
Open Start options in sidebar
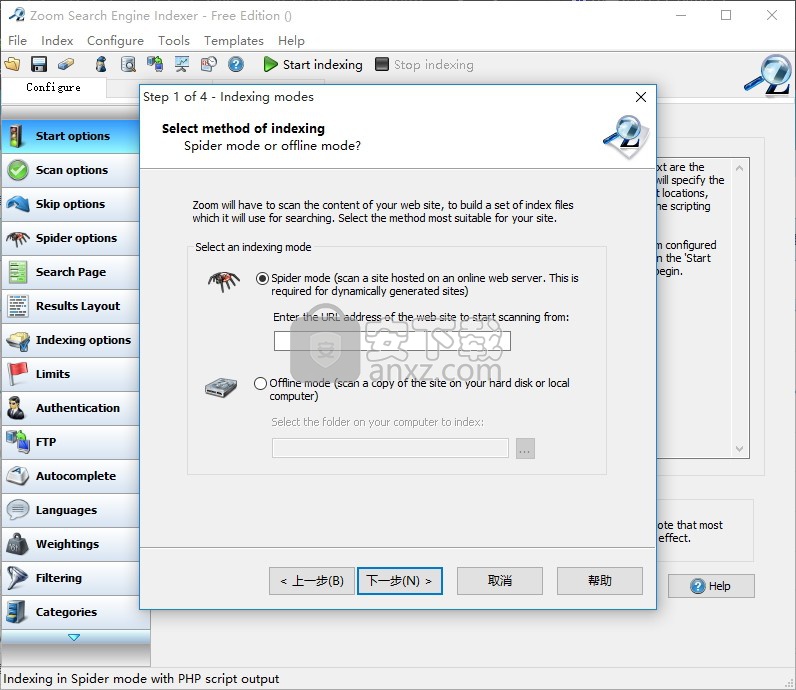pyautogui.click(x=71, y=136)
